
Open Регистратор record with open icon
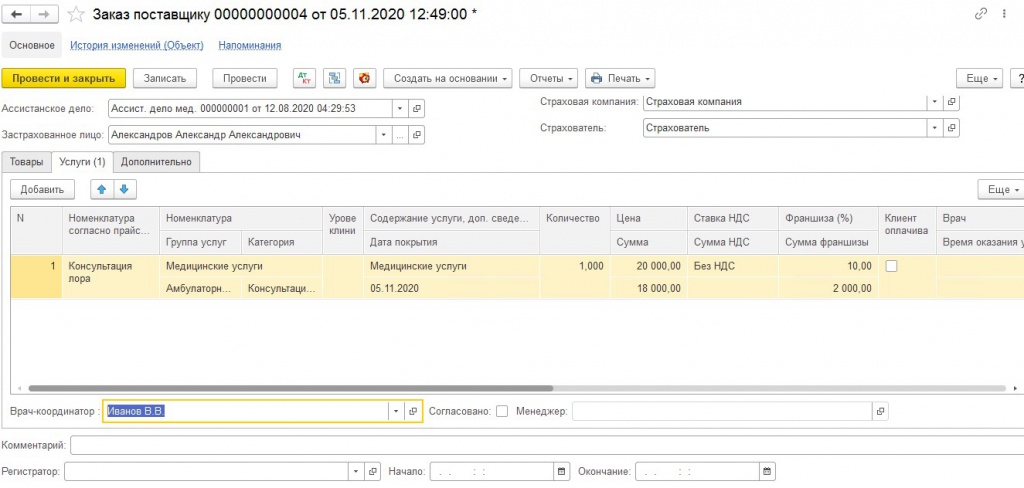(372, 471)
